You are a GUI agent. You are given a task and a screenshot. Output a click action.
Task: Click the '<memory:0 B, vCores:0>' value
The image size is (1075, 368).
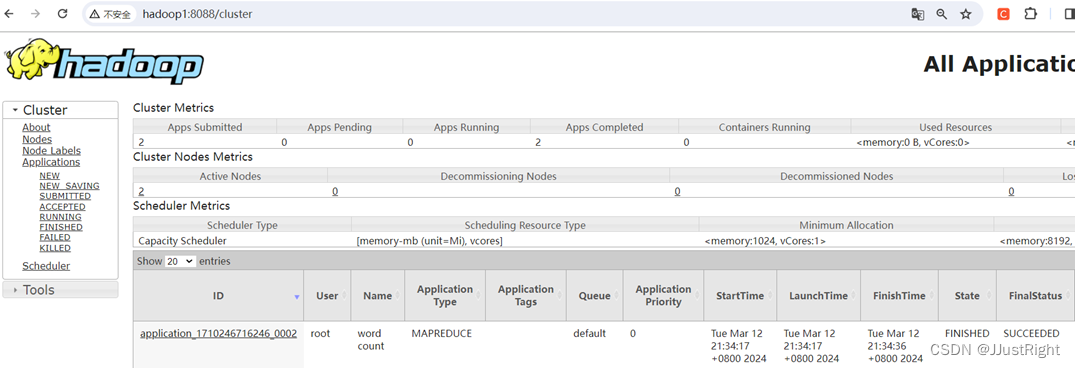pyautogui.click(x=913, y=143)
